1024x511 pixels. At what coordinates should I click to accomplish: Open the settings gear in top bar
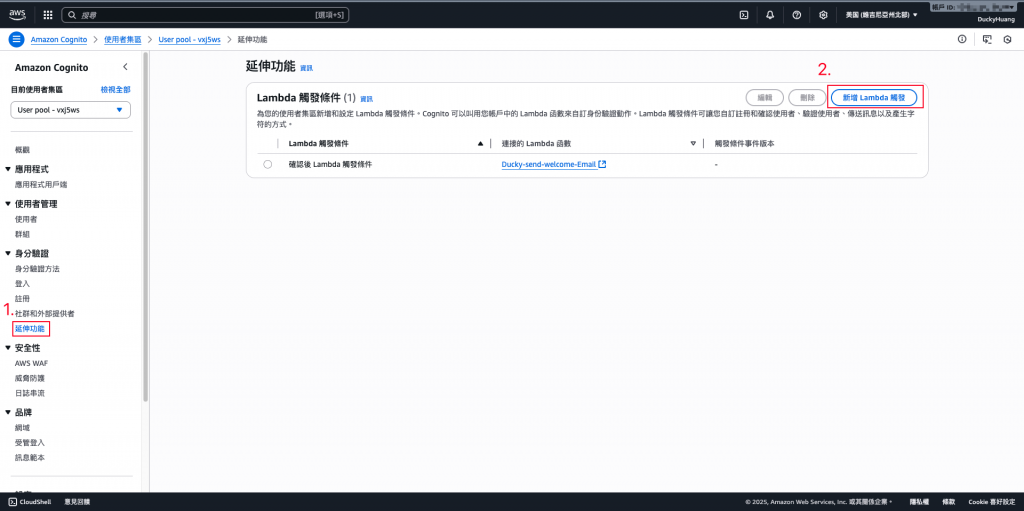(824, 14)
